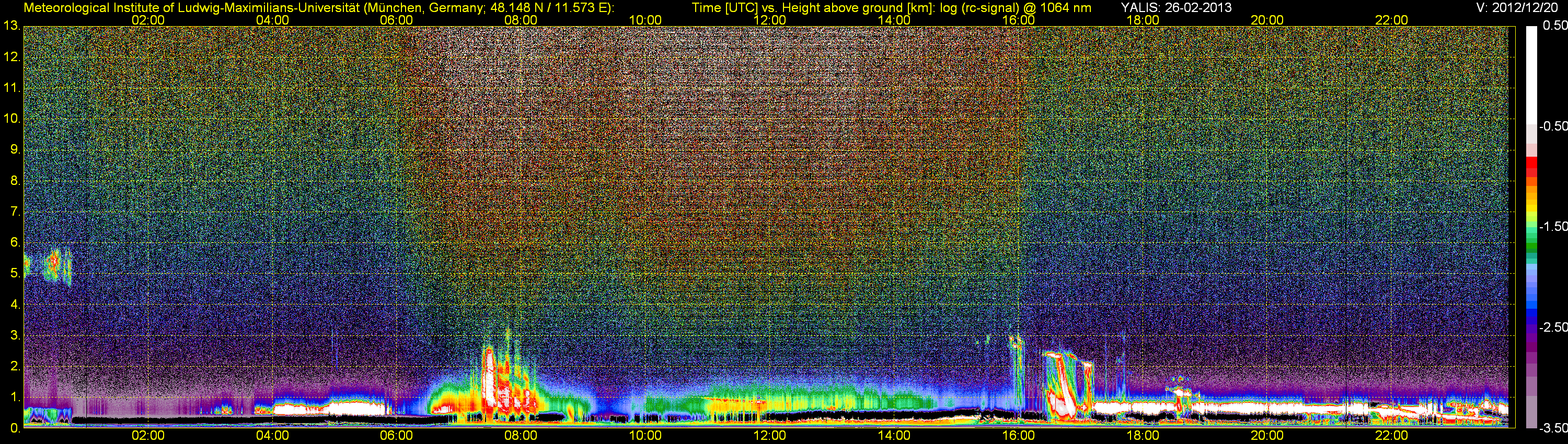This screenshot has width=1568, height=444.
Task: Click the 02:00 label on the bottom time axis
Action: pos(148,436)
